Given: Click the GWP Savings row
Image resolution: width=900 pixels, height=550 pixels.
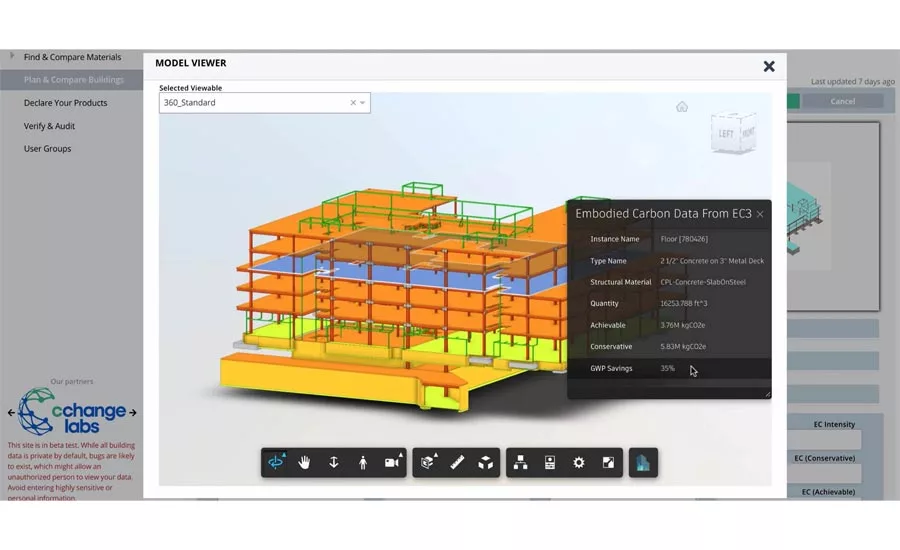Looking at the screenshot, I should point(669,369).
